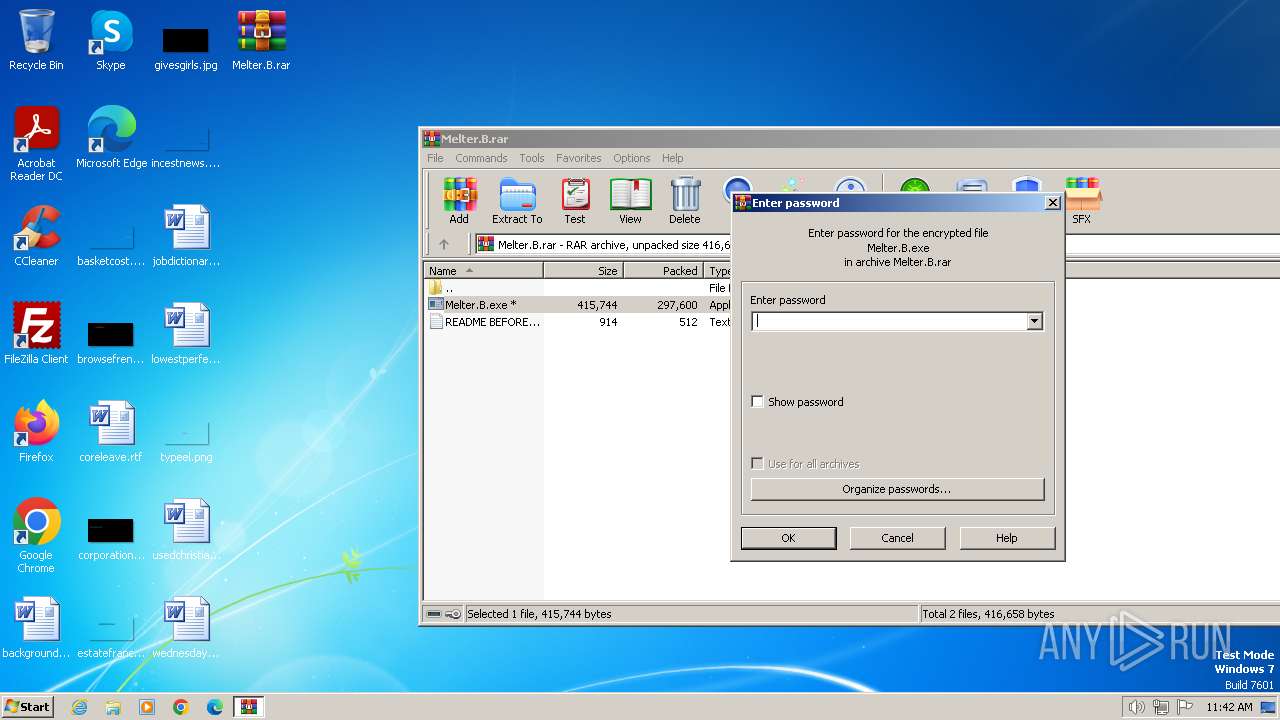The height and width of the screenshot is (720, 1280).
Task: Open the Help menu
Action: (x=673, y=158)
